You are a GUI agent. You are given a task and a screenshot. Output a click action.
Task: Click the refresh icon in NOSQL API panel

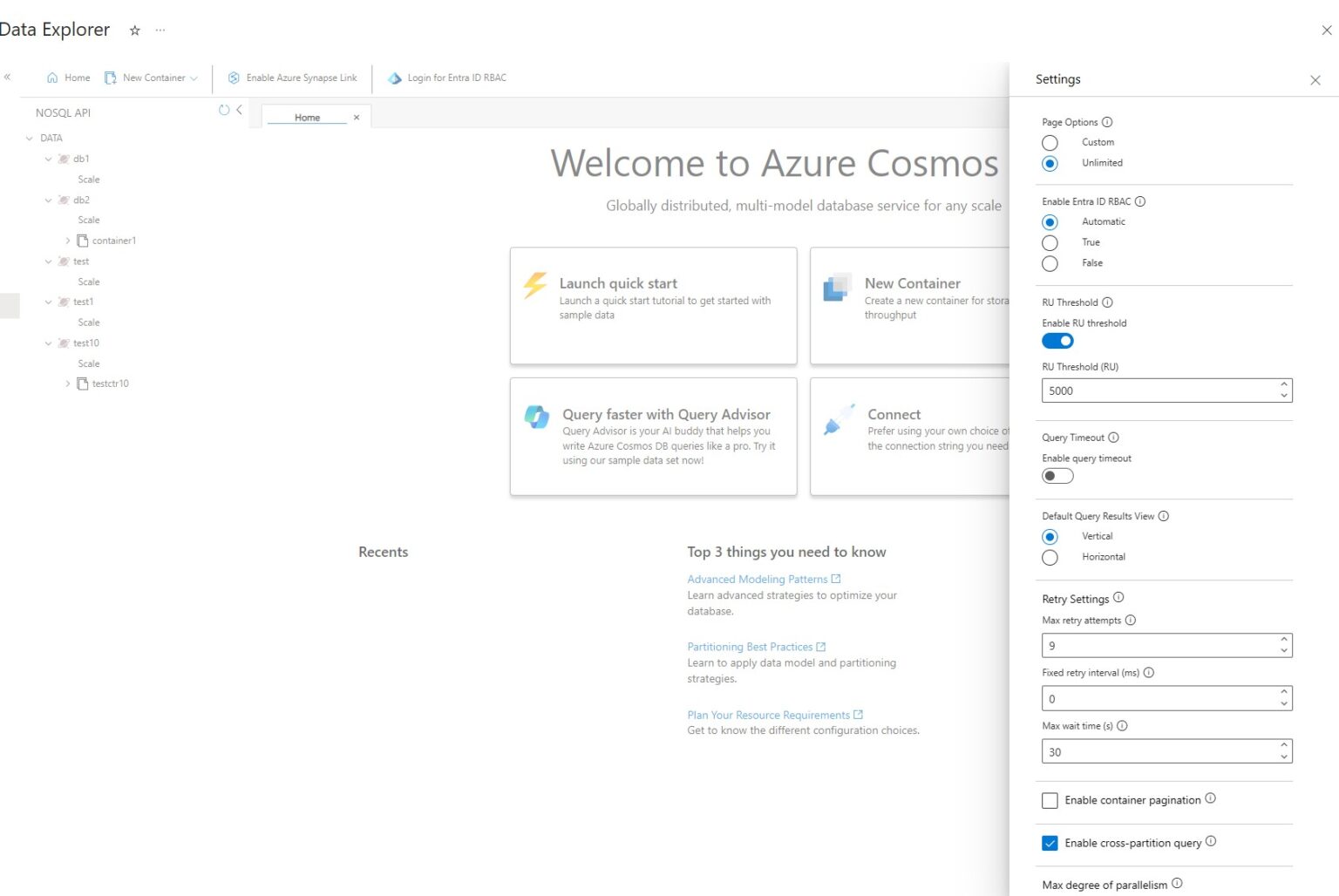[x=224, y=110]
